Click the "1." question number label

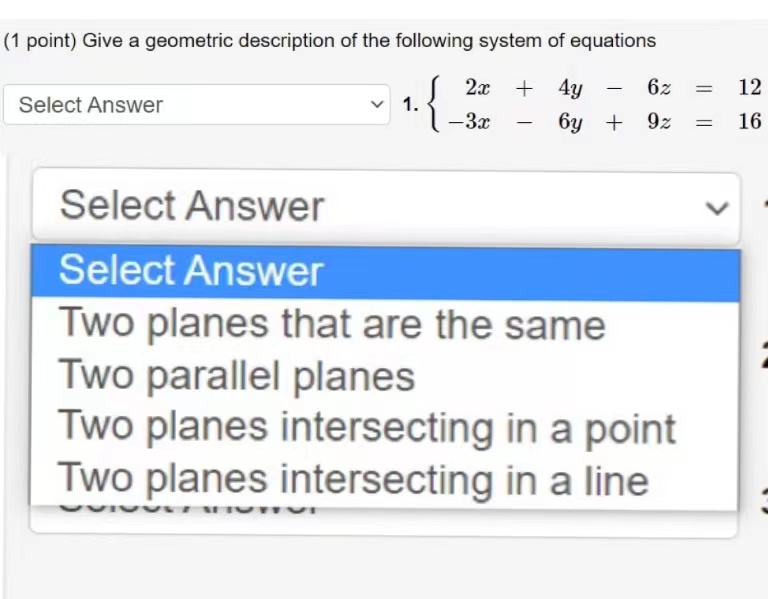410,104
